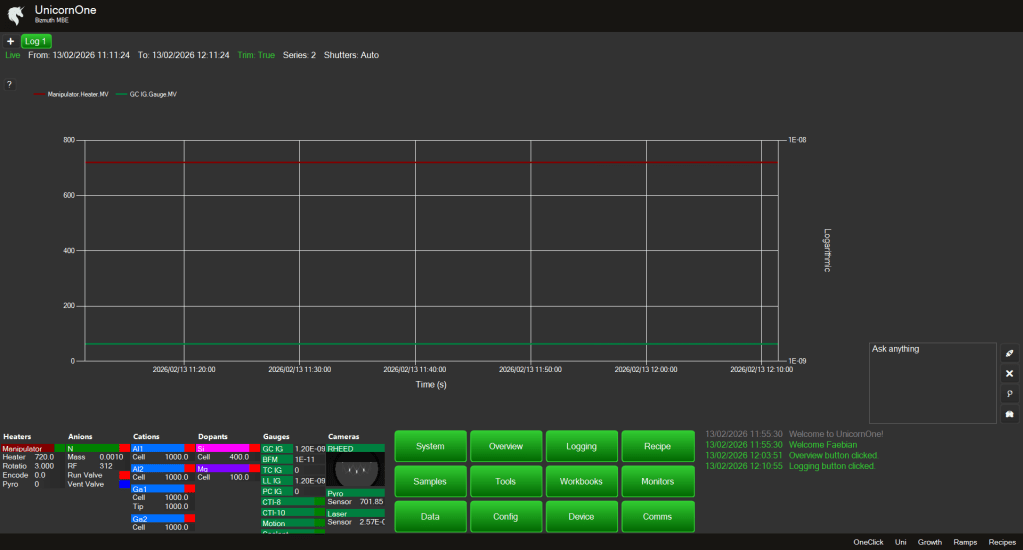The image size is (1023, 550).
Task: Click the unicorn logo icon
Action: tap(15, 15)
